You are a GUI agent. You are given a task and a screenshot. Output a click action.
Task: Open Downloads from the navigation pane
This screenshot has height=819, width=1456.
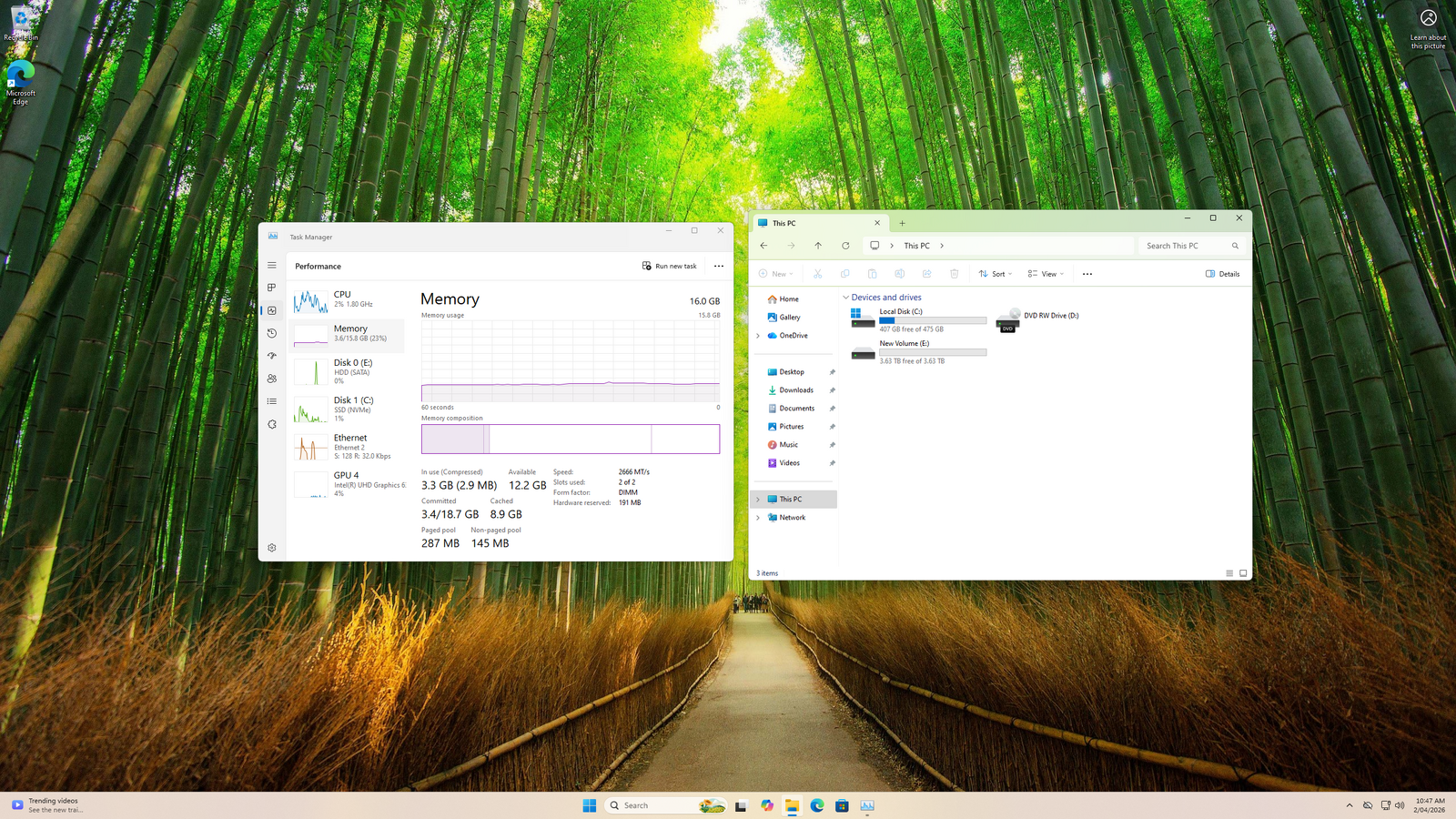point(795,390)
